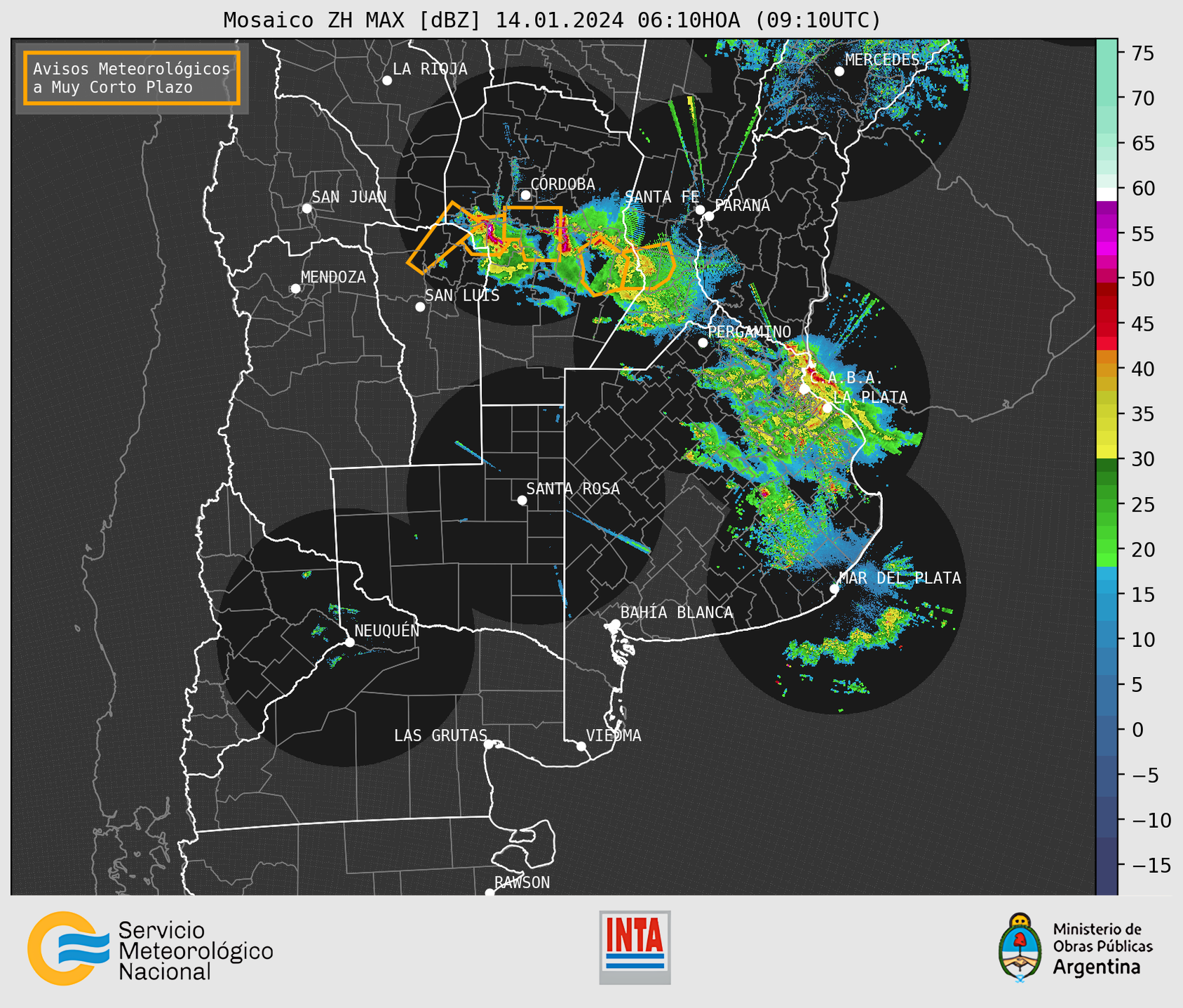Click the Avisos Meteorológicos a Muy Corto Plazo legend box
1183x1008 pixels.
[132, 78]
